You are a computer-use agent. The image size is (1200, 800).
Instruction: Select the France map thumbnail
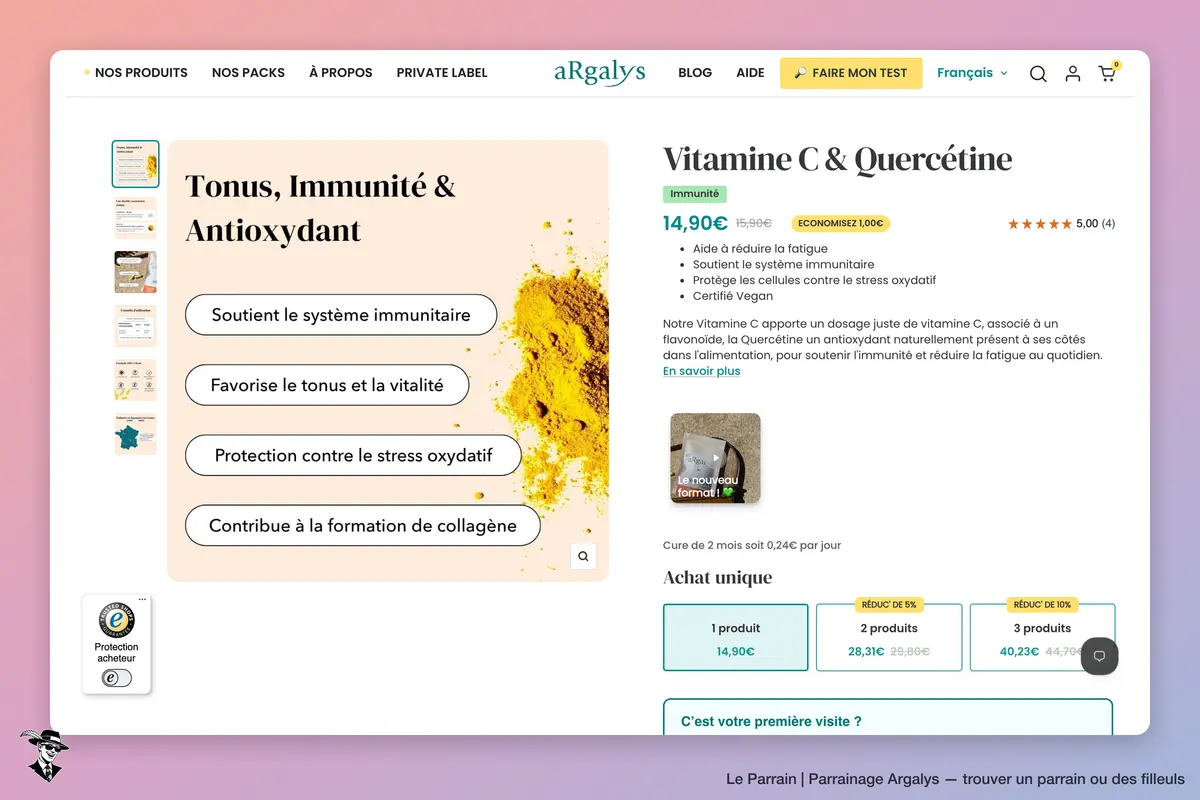[x=135, y=434]
